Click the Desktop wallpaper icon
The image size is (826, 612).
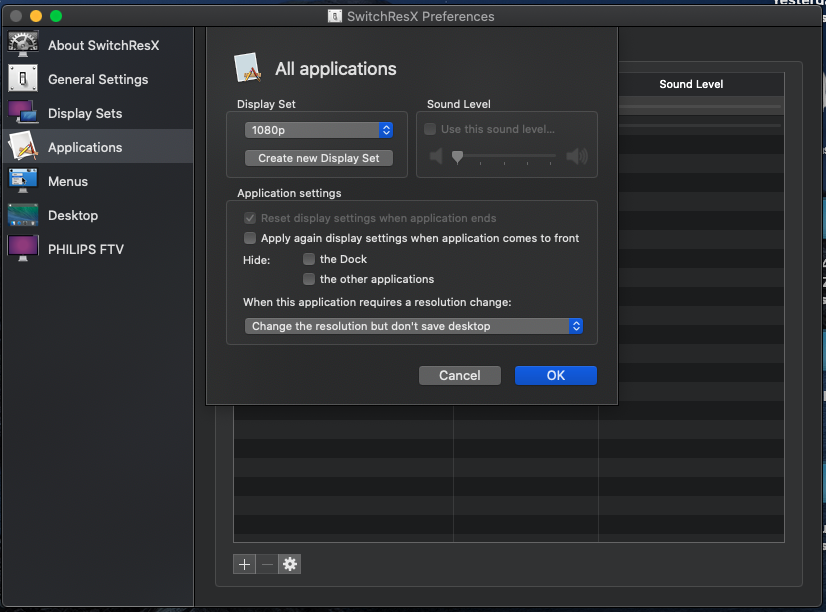pos(23,215)
